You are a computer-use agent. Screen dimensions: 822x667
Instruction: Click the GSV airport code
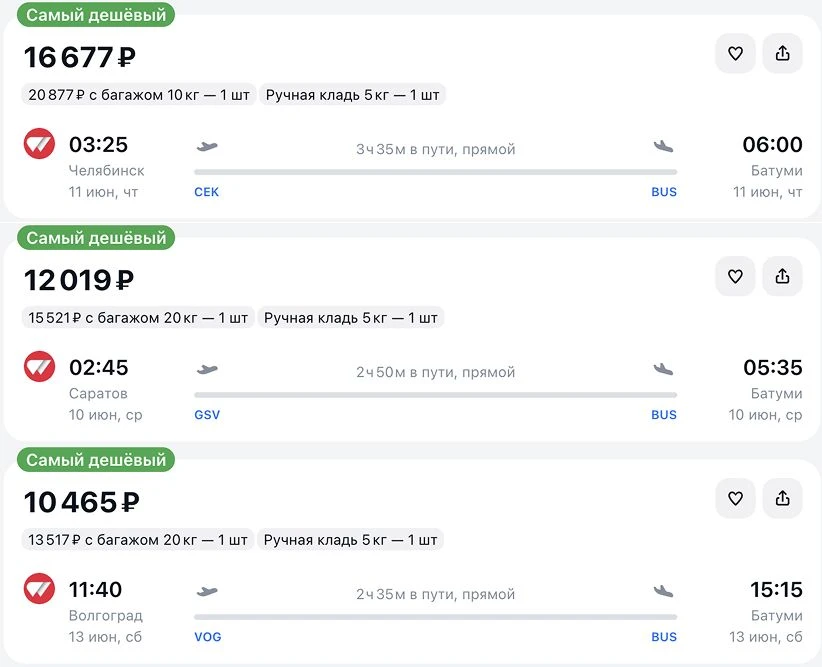point(207,414)
